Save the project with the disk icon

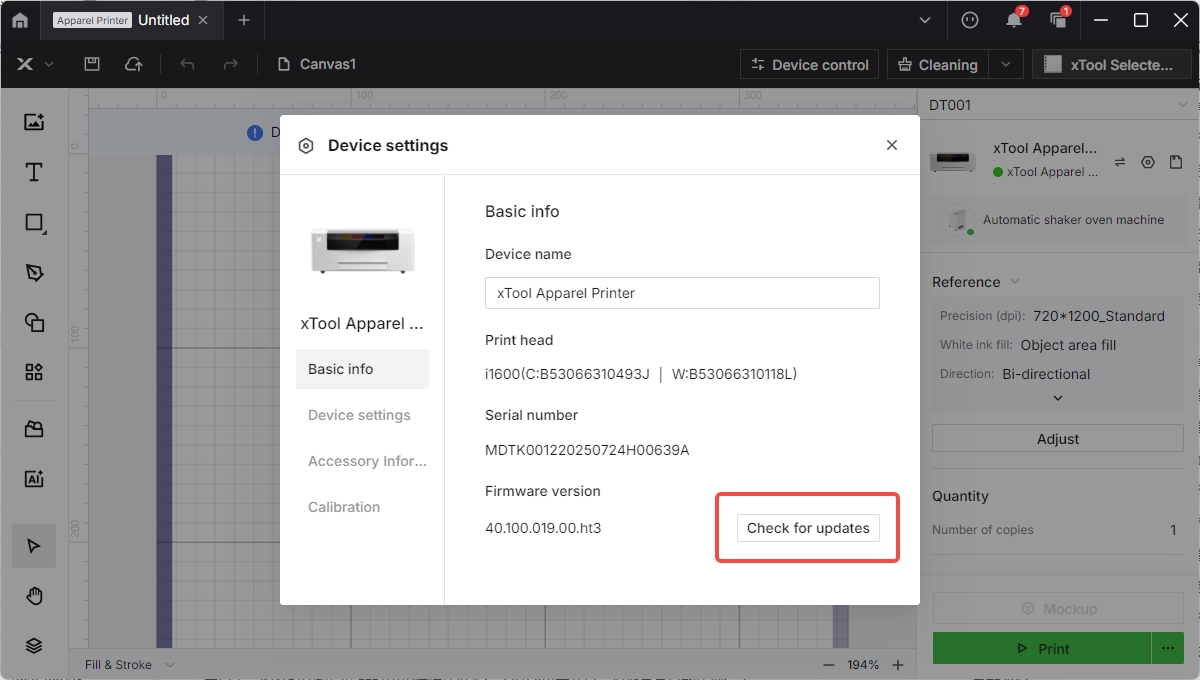(x=92, y=64)
